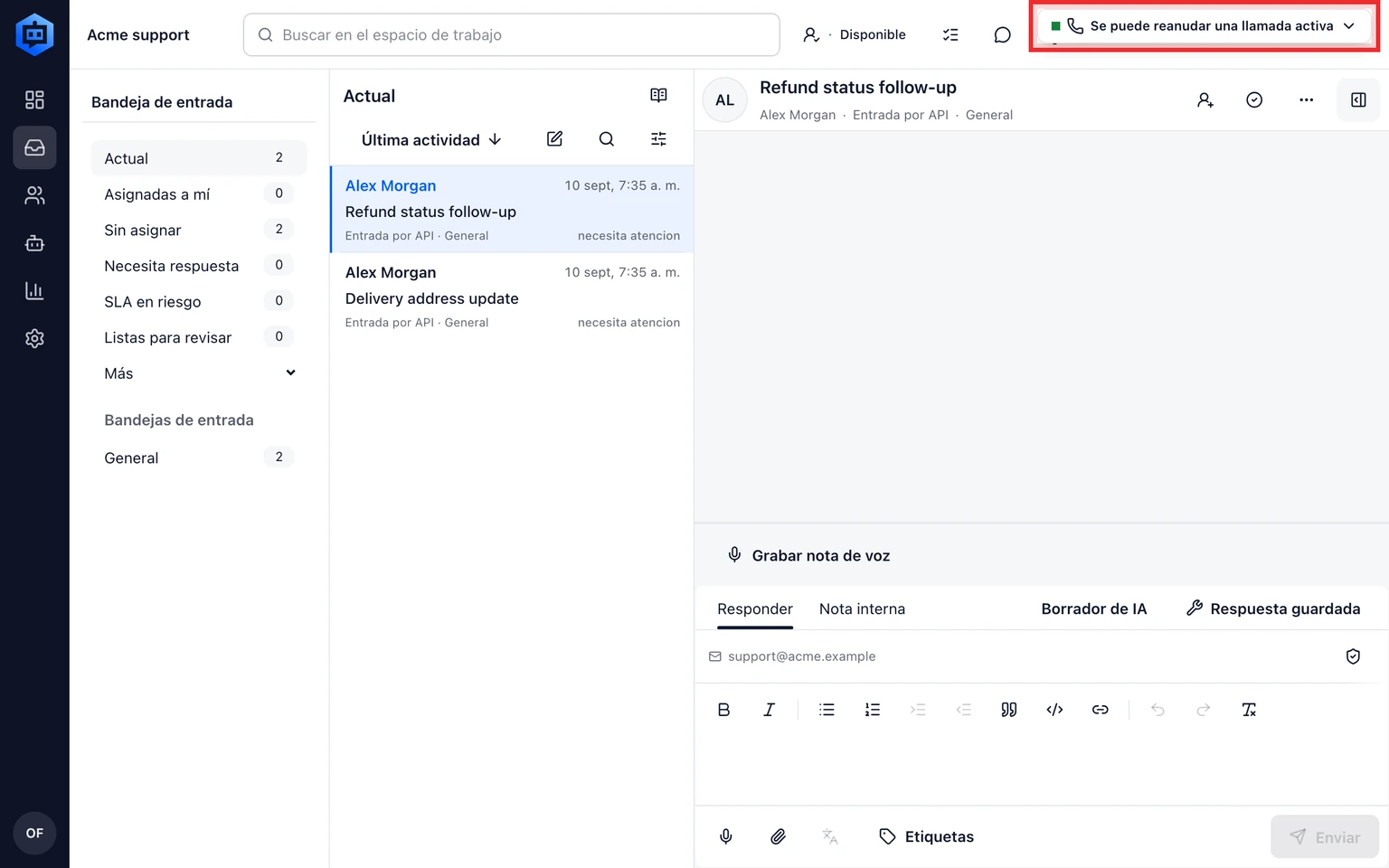The image size is (1389, 868).
Task: Apply italic formatting
Action: tap(769, 710)
